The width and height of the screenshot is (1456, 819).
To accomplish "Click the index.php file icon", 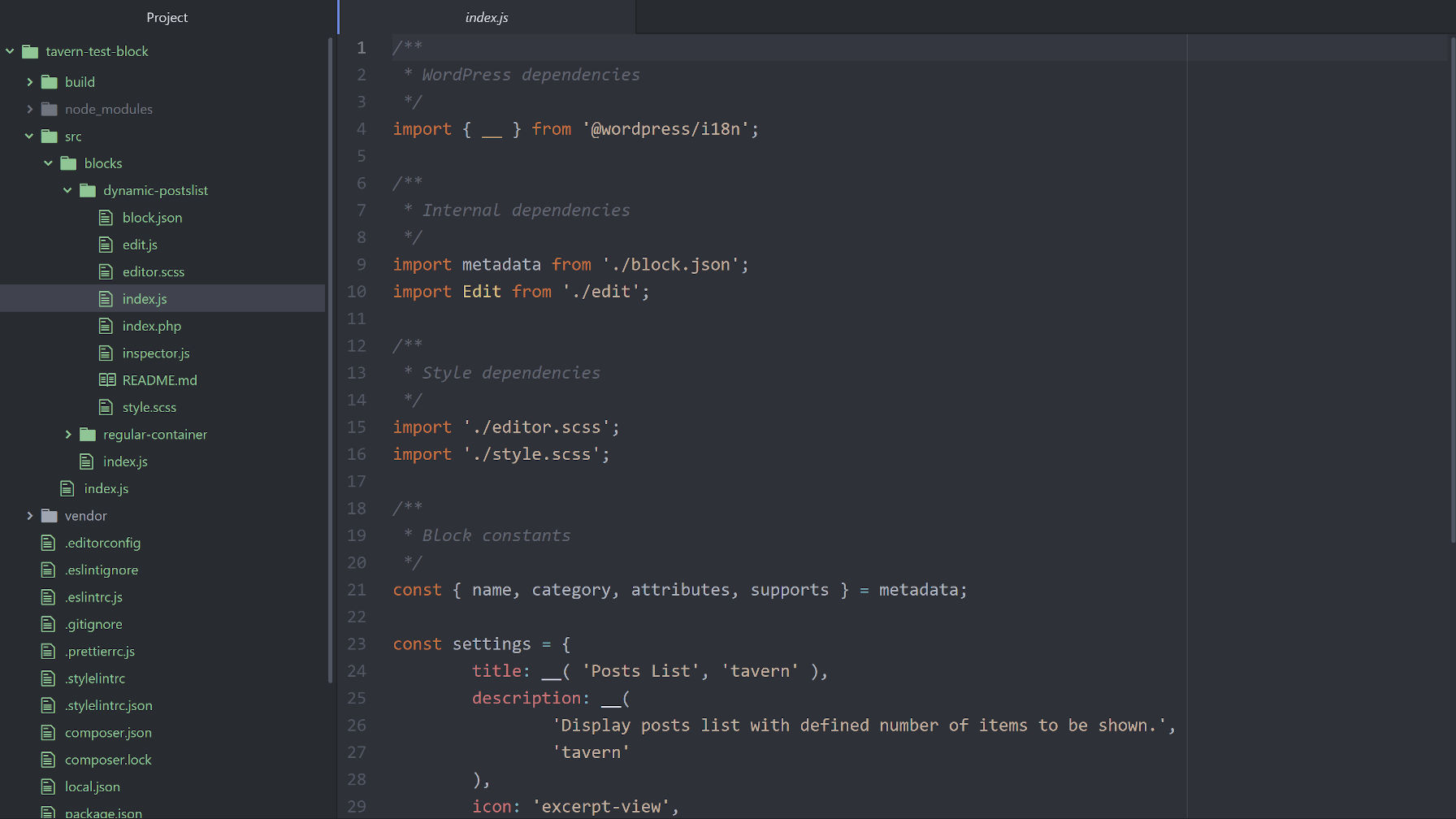I will point(106,325).
